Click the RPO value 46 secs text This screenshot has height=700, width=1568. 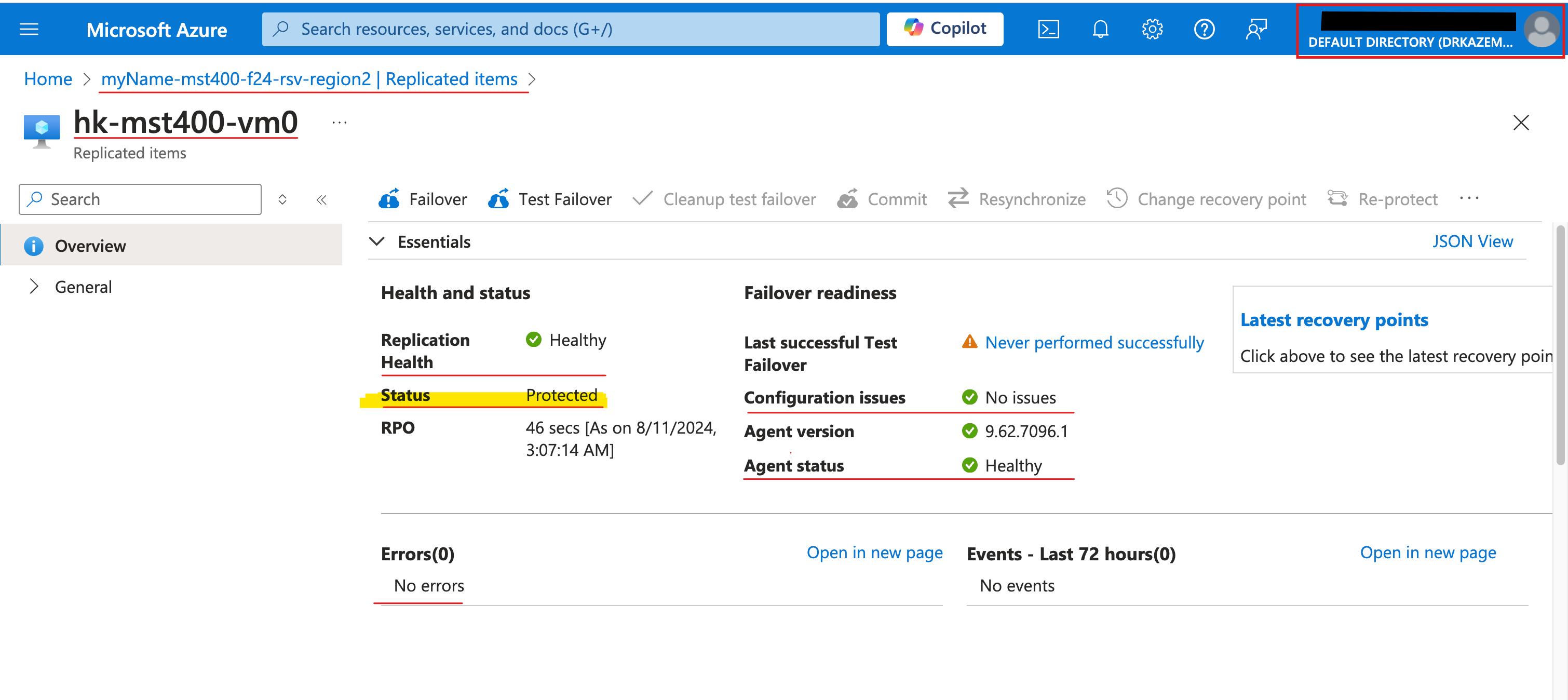click(x=621, y=439)
